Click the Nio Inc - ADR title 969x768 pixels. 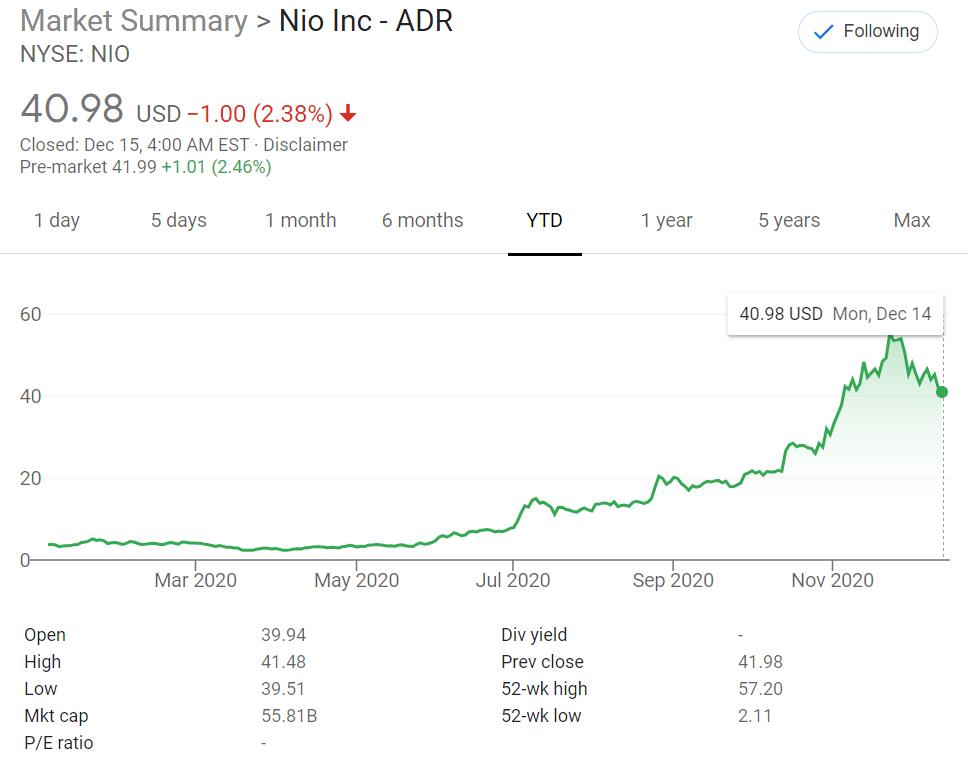[363, 21]
